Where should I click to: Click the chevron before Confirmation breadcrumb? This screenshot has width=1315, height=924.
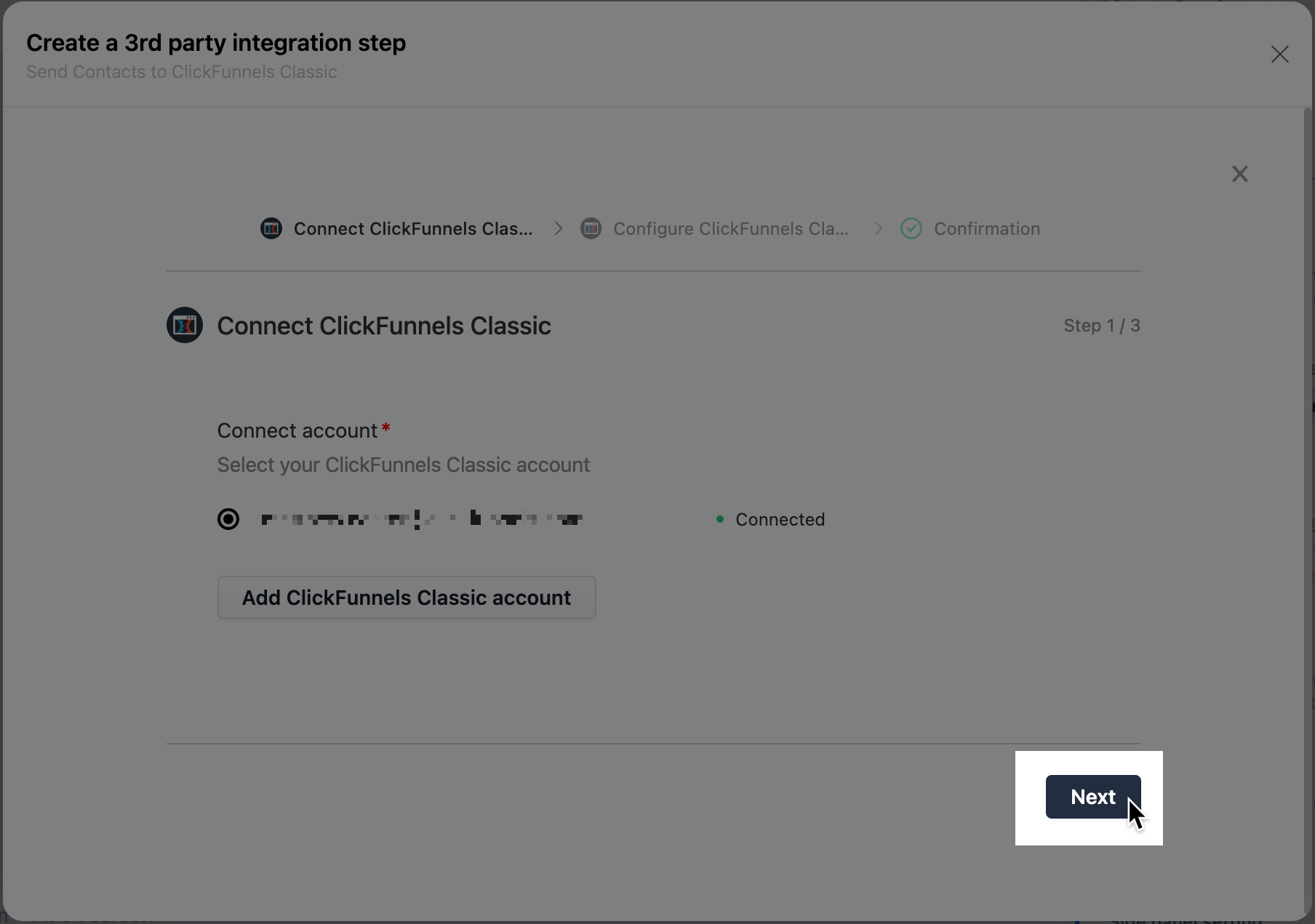coord(878,229)
